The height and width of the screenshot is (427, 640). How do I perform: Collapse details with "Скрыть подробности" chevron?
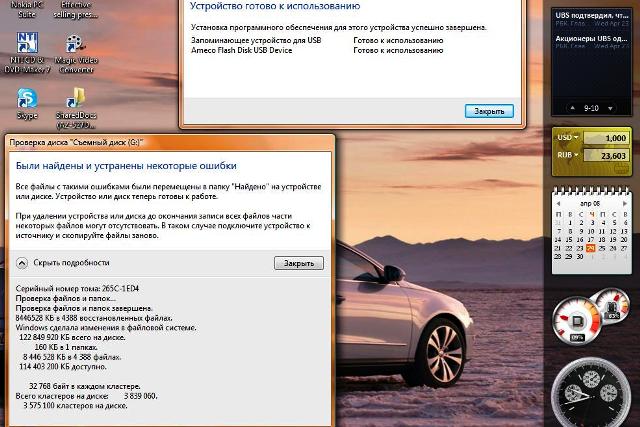tap(22, 263)
